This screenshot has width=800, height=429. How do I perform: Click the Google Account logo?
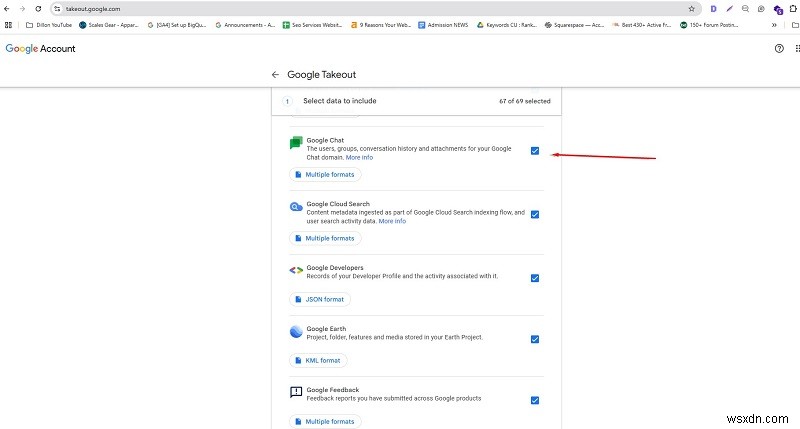[40, 48]
